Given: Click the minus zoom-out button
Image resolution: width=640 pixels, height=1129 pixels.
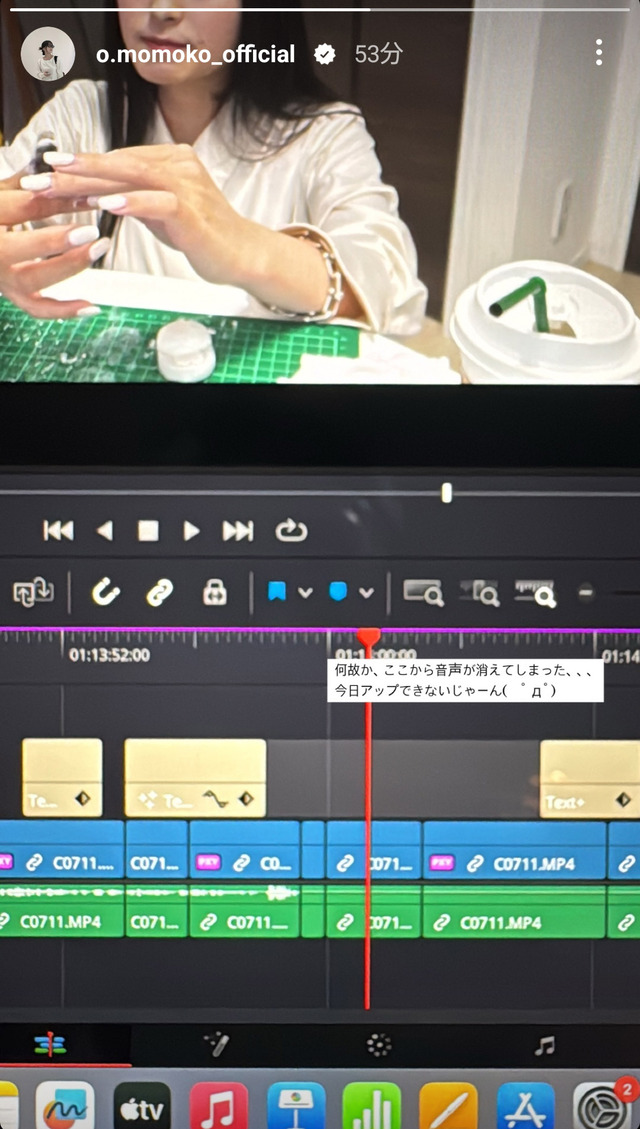Looking at the screenshot, I should click(x=587, y=593).
